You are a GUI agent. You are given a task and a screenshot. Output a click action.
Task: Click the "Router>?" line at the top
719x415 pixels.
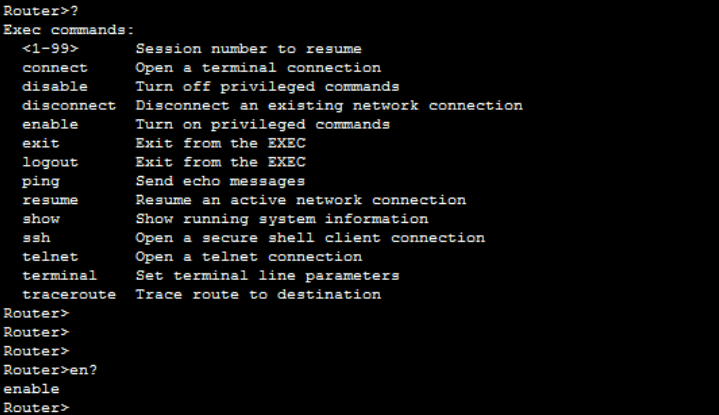coord(36,11)
